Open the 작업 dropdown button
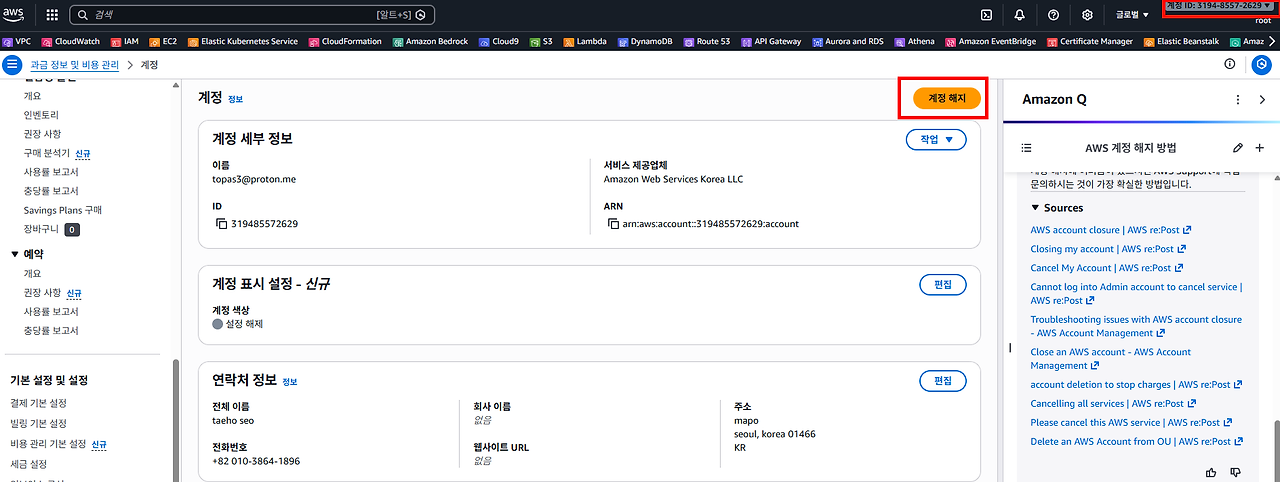1280x482 pixels. 936,139
